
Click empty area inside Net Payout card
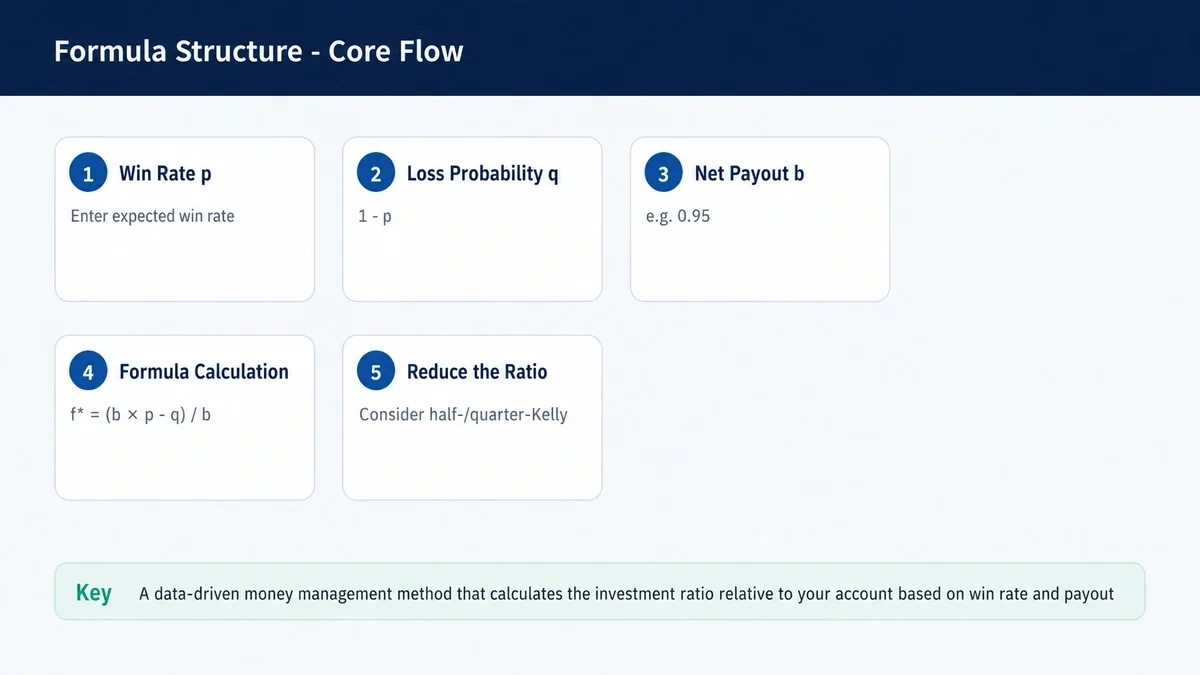[x=760, y=264]
